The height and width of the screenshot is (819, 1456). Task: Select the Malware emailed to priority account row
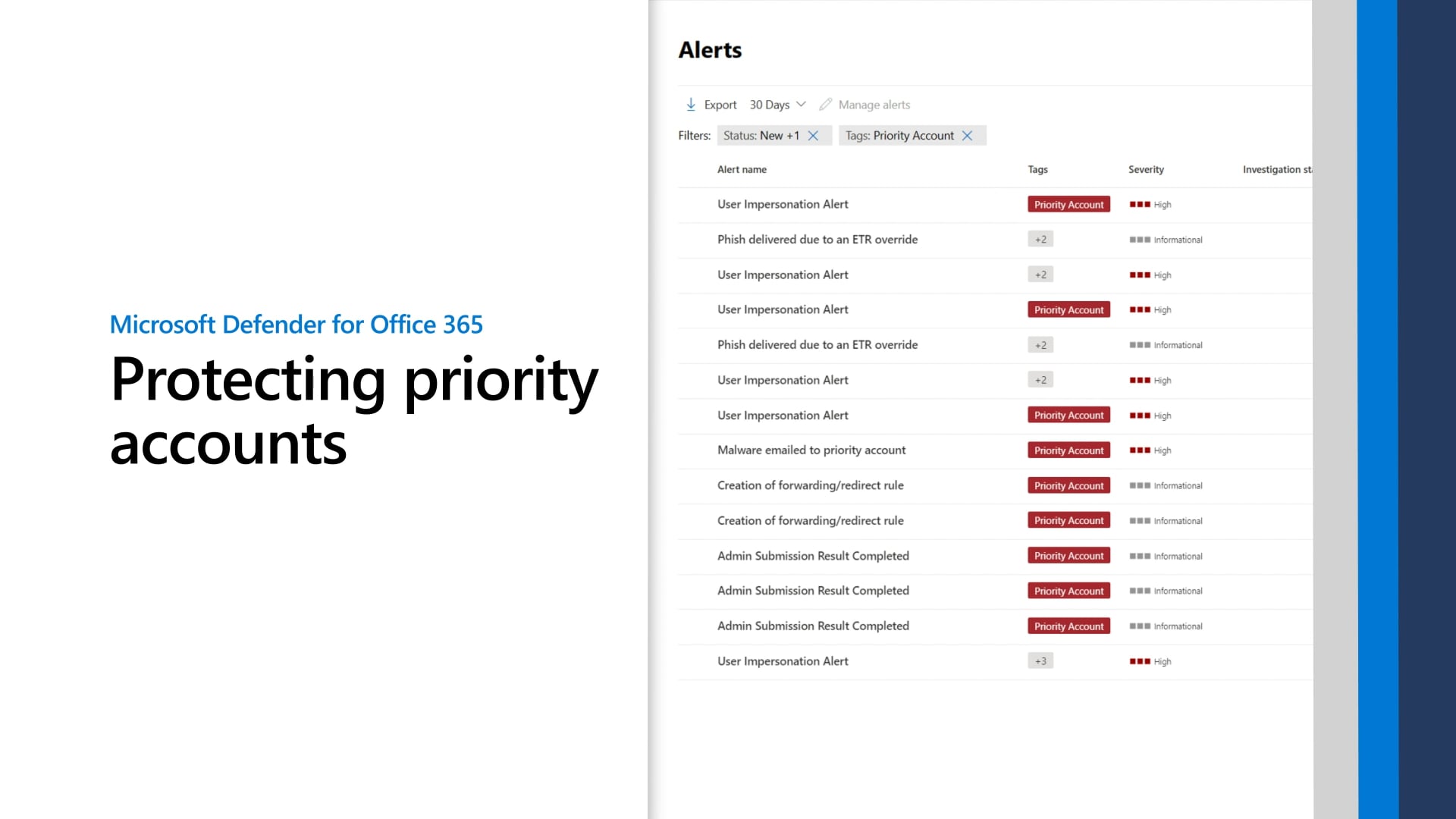point(811,450)
